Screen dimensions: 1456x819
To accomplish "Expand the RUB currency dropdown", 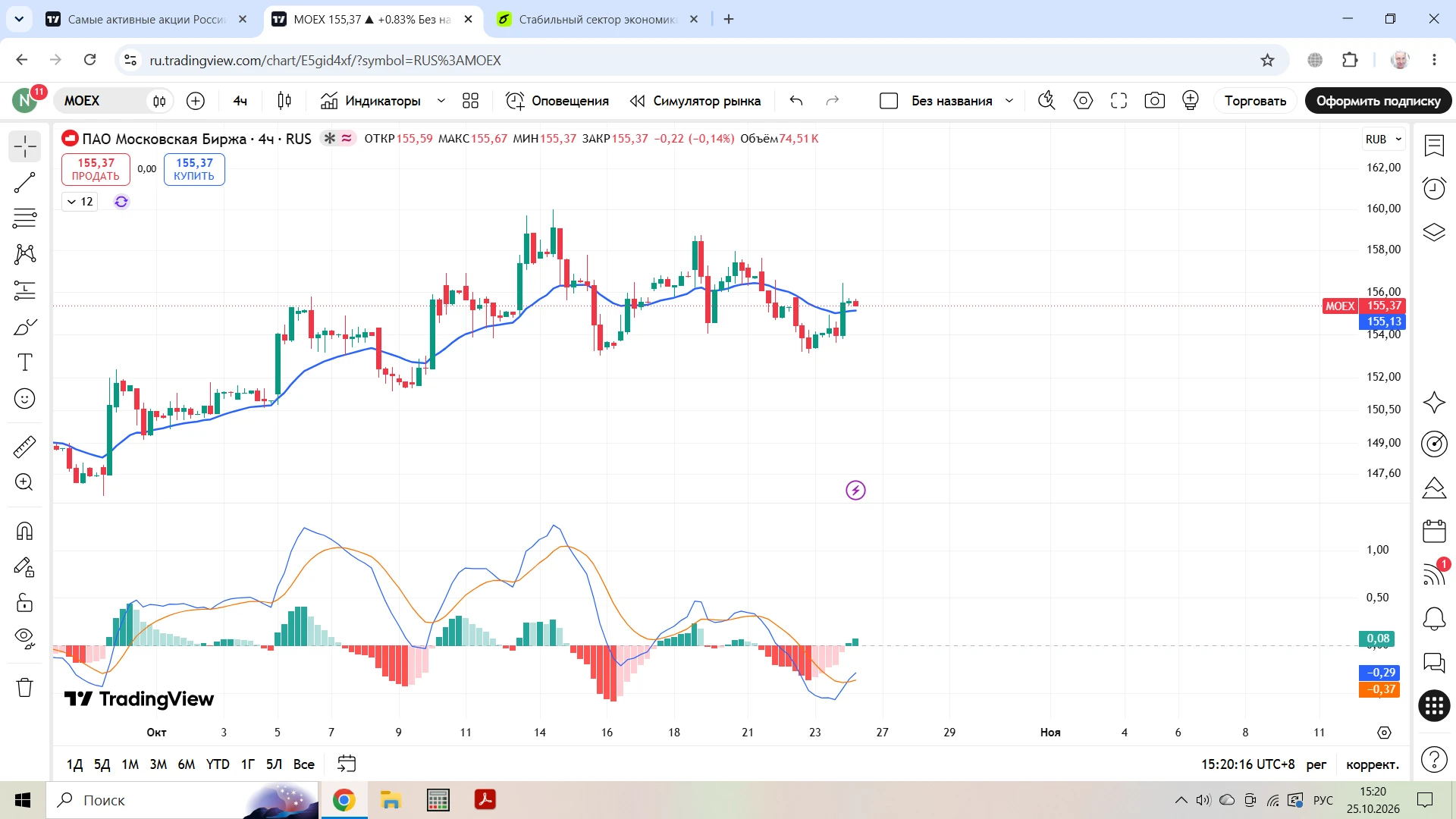I will (x=1384, y=140).
